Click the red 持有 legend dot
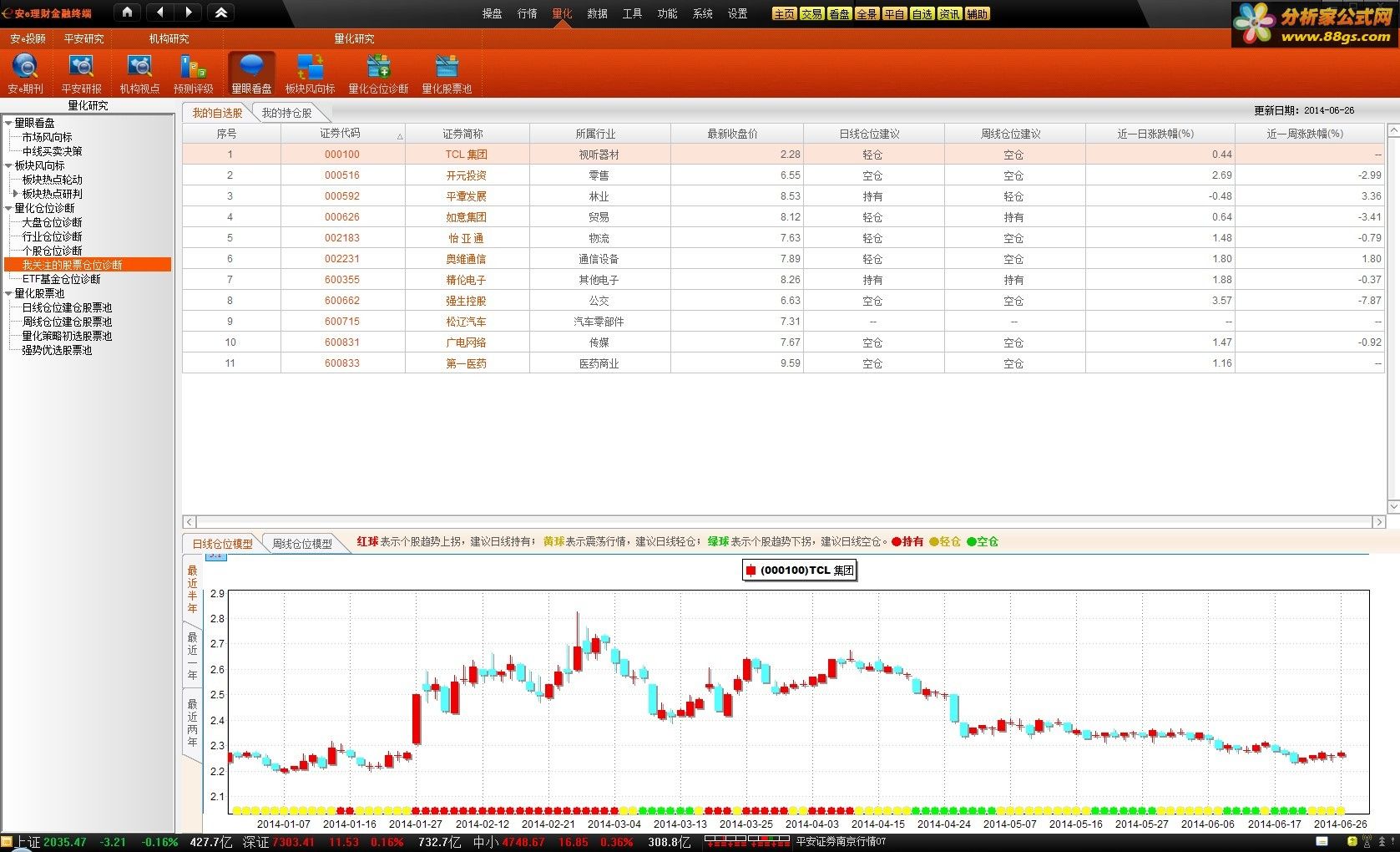Viewport: 1400px width, 852px height. click(x=897, y=542)
